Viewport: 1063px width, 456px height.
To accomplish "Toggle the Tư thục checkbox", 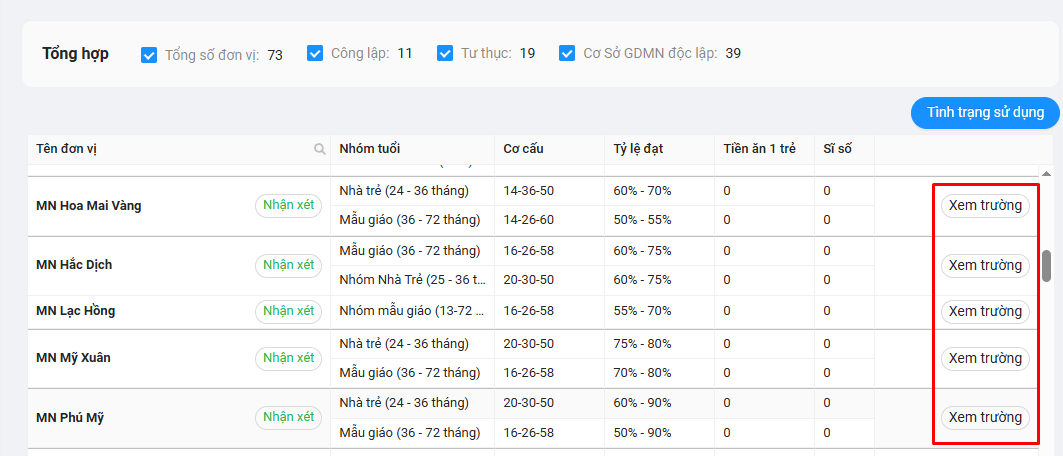I will (445, 53).
